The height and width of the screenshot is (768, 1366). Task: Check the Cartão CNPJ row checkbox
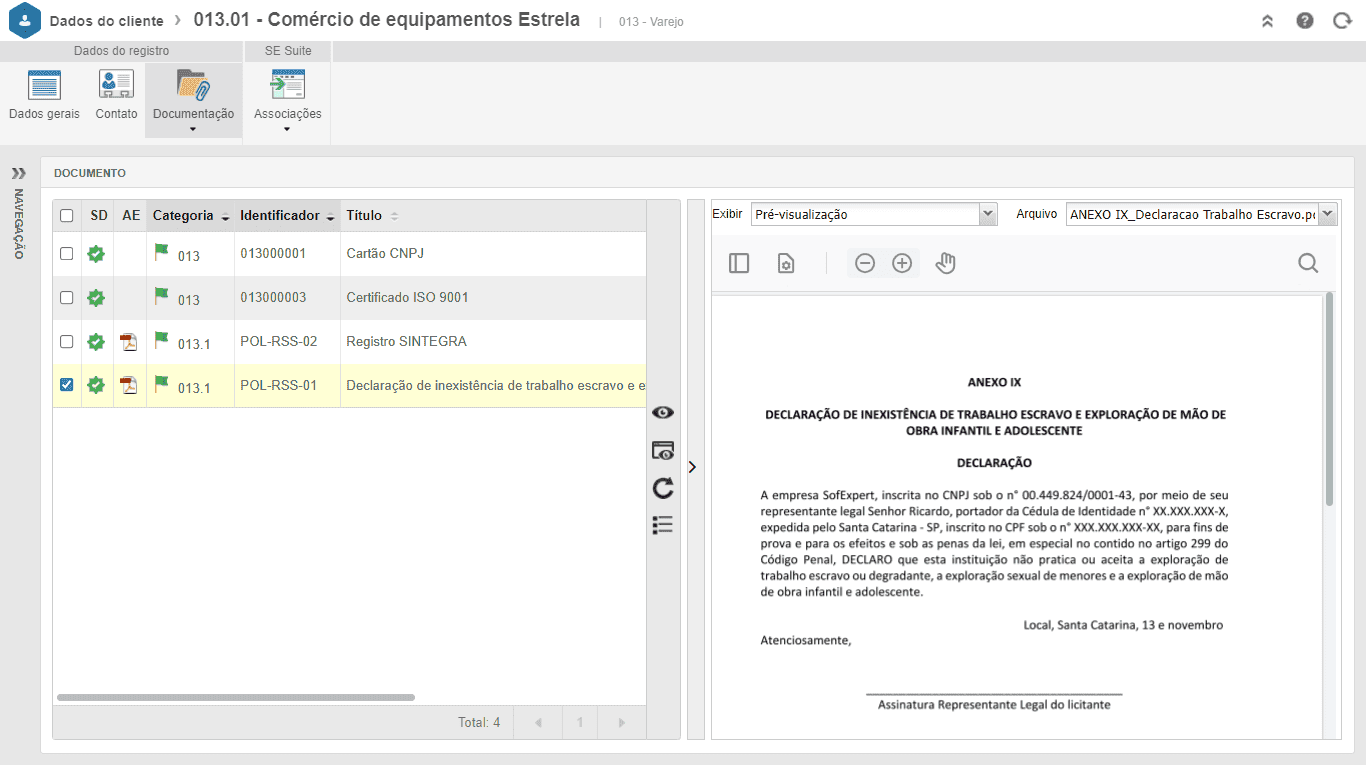(x=67, y=254)
